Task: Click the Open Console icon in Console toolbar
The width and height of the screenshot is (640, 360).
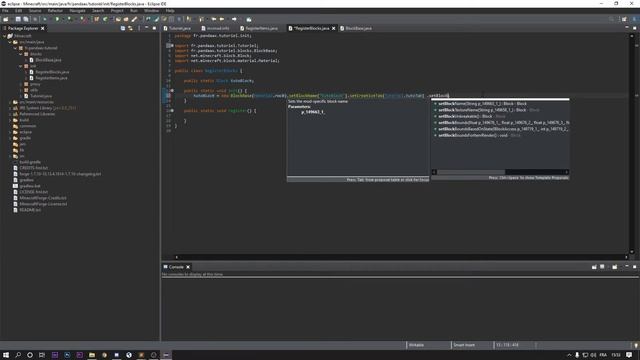Action: [x=615, y=267]
